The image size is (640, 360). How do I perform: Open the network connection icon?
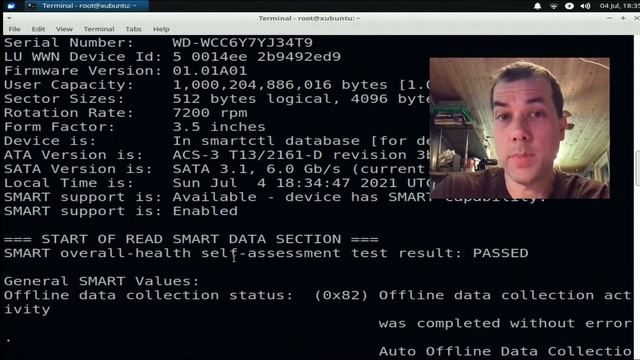click(553, 6)
